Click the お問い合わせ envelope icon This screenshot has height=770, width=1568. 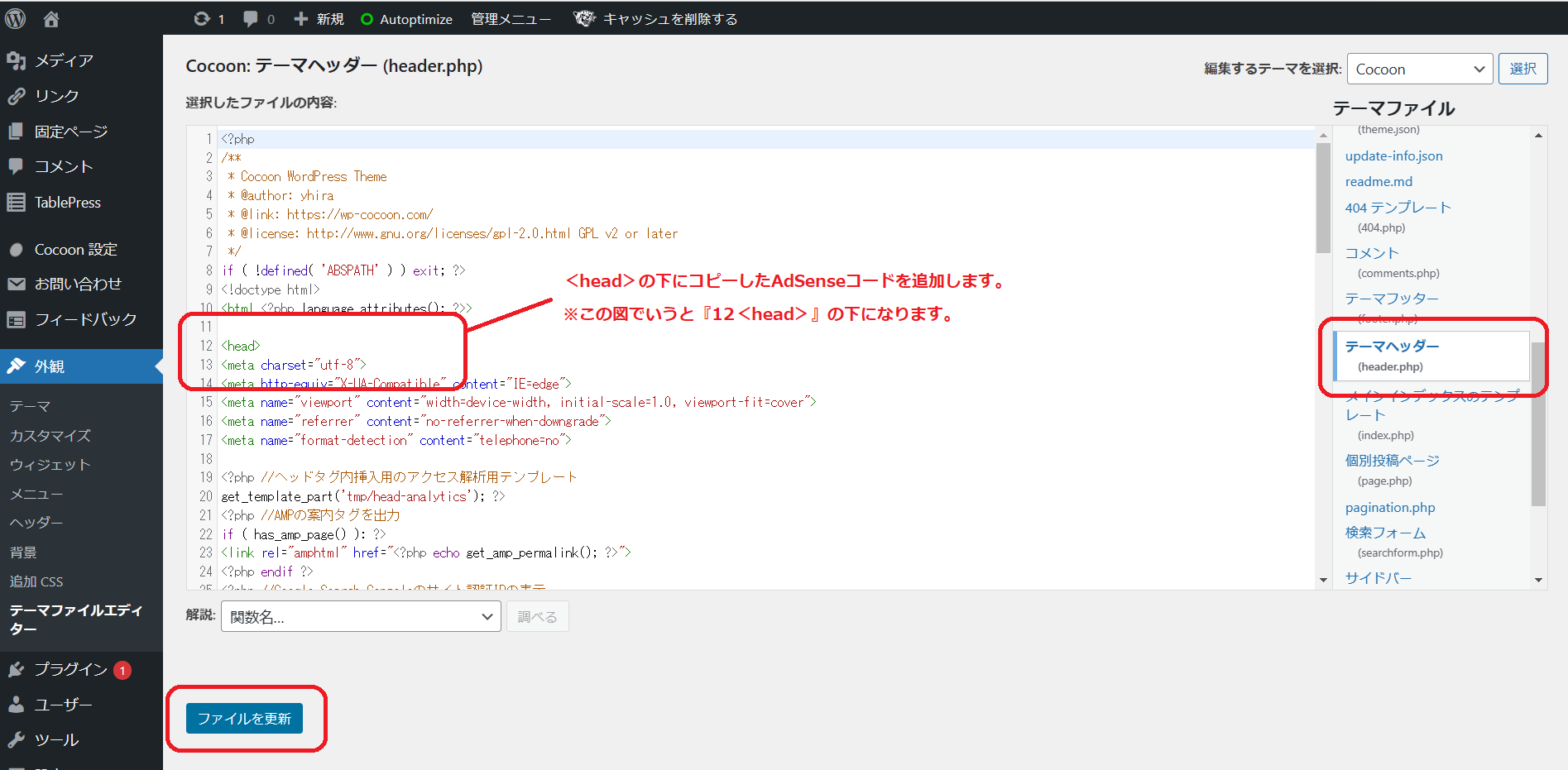pyautogui.click(x=16, y=284)
